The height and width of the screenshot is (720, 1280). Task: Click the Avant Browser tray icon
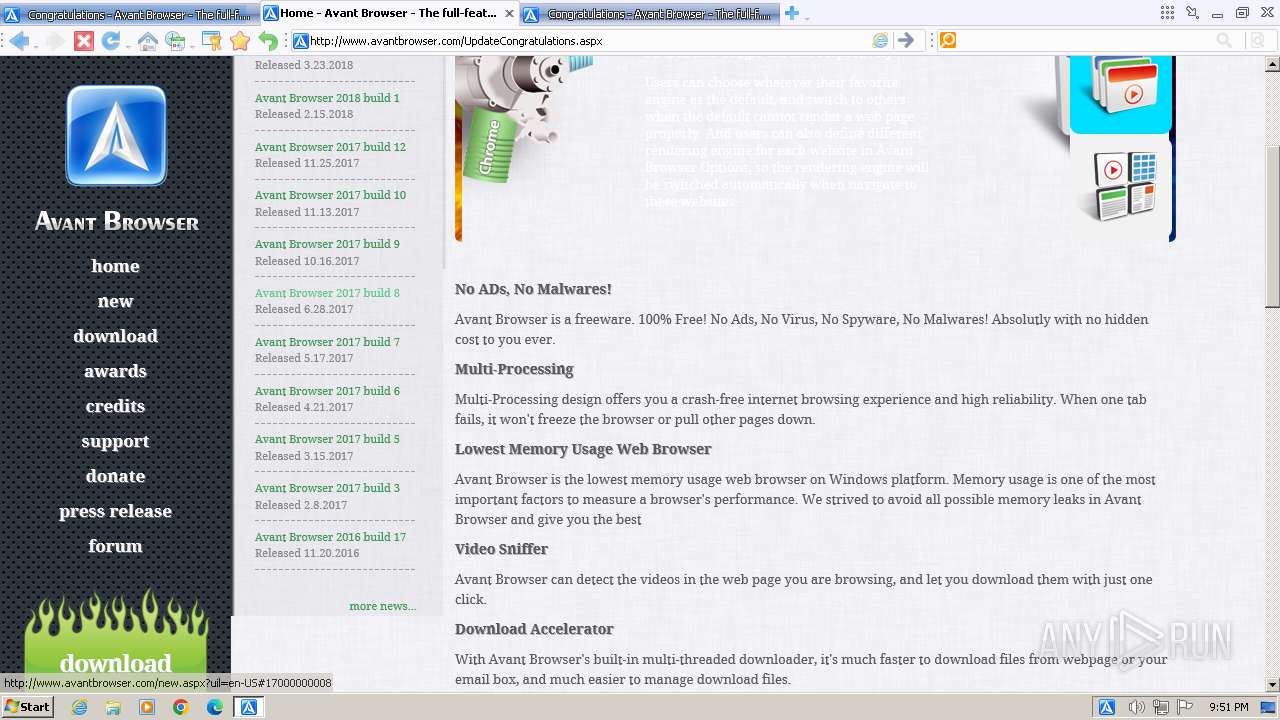click(1107, 707)
